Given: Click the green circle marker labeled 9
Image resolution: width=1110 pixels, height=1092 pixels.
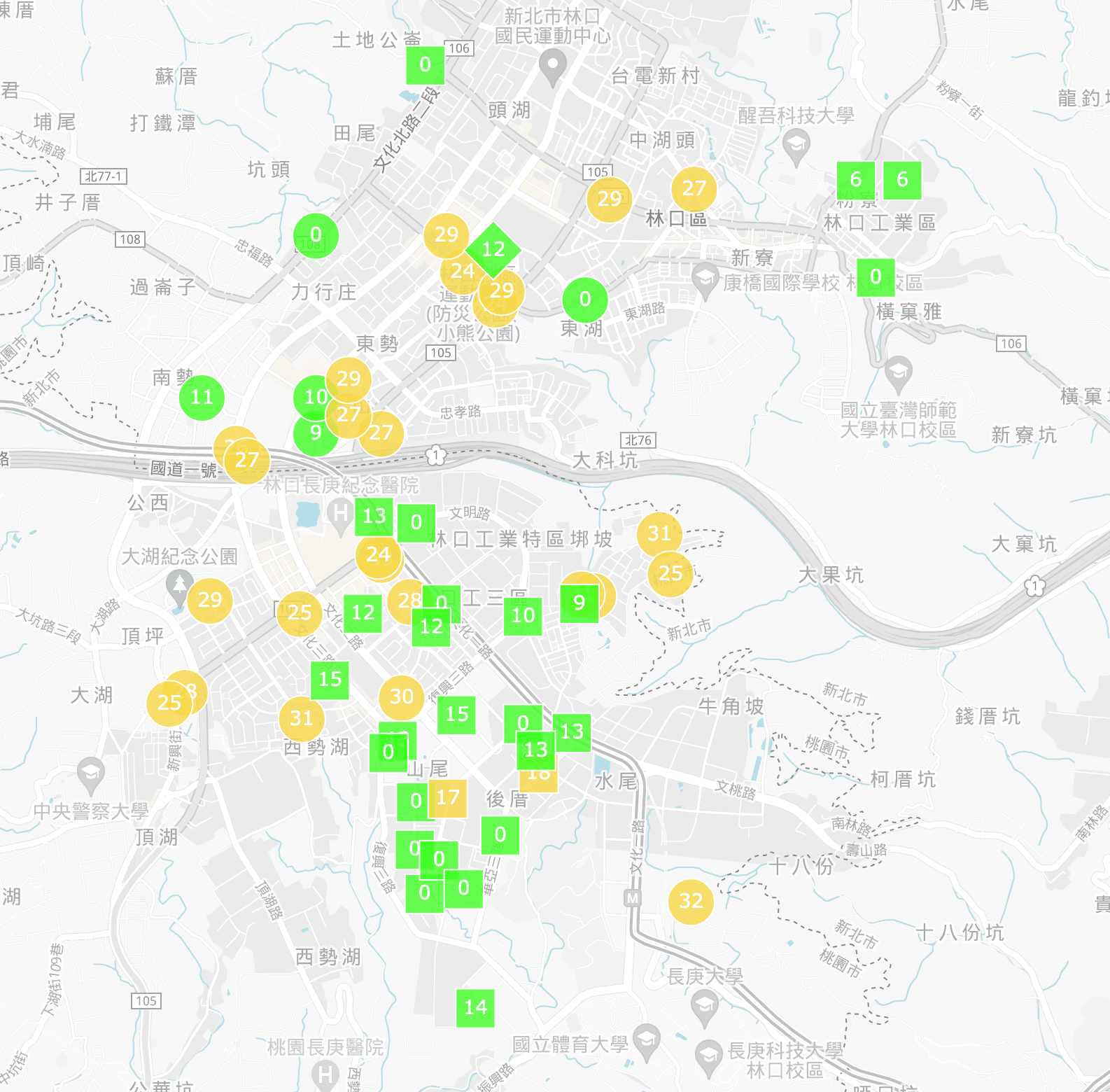Looking at the screenshot, I should [x=315, y=433].
